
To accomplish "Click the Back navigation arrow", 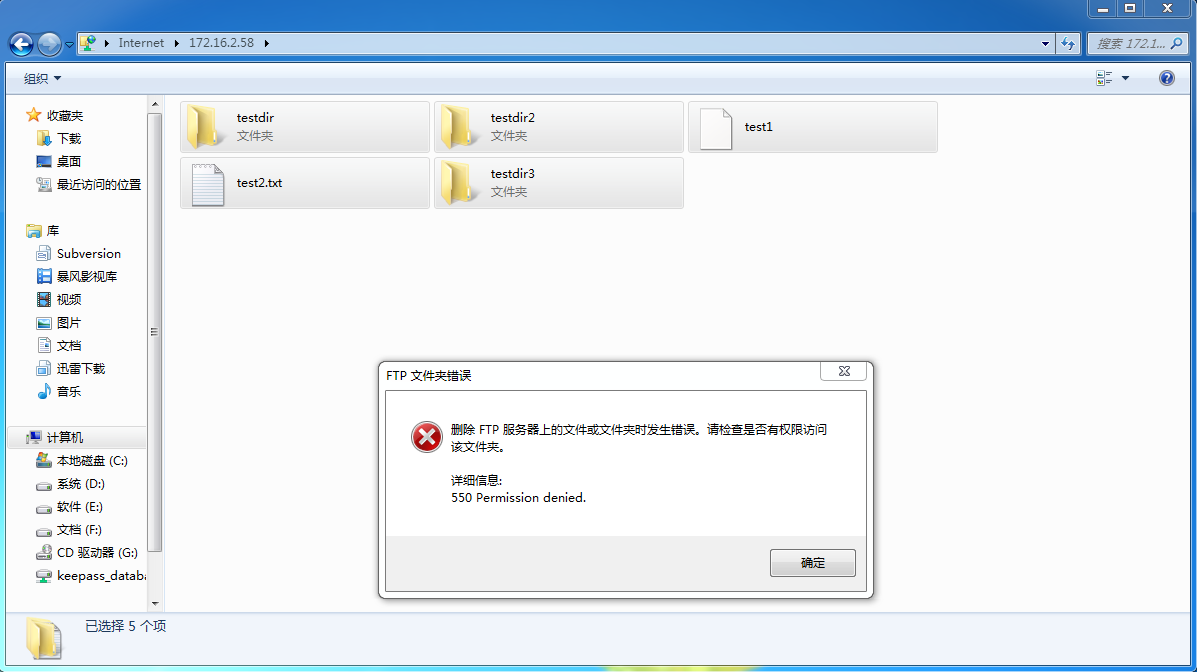I will (x=21, y=44).
